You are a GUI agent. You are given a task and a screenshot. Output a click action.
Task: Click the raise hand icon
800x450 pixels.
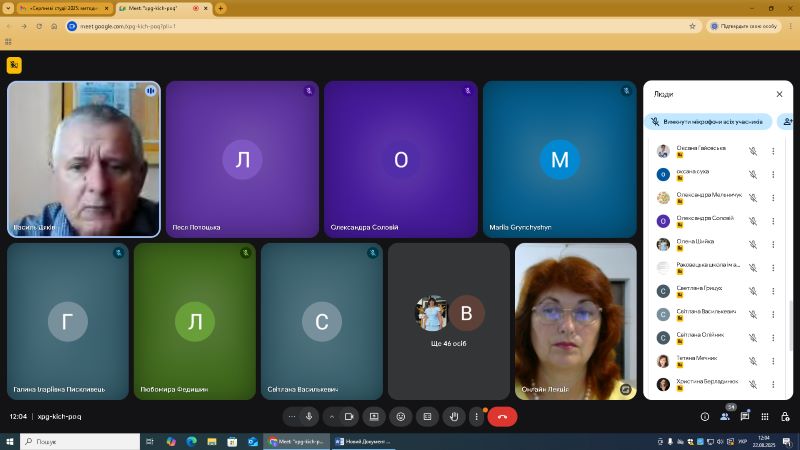pos(454,416)
